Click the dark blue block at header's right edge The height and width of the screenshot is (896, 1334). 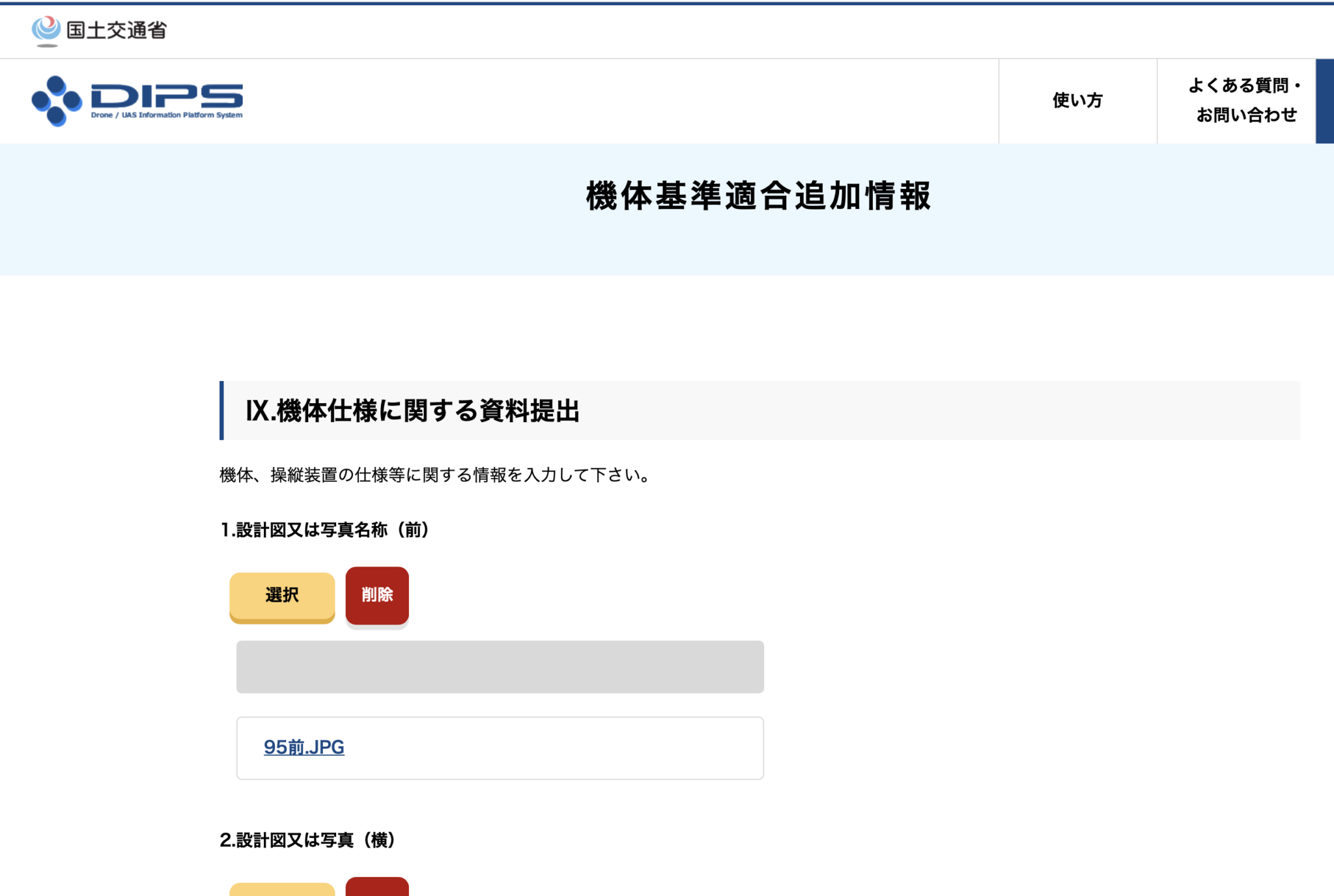point(1324,101)
